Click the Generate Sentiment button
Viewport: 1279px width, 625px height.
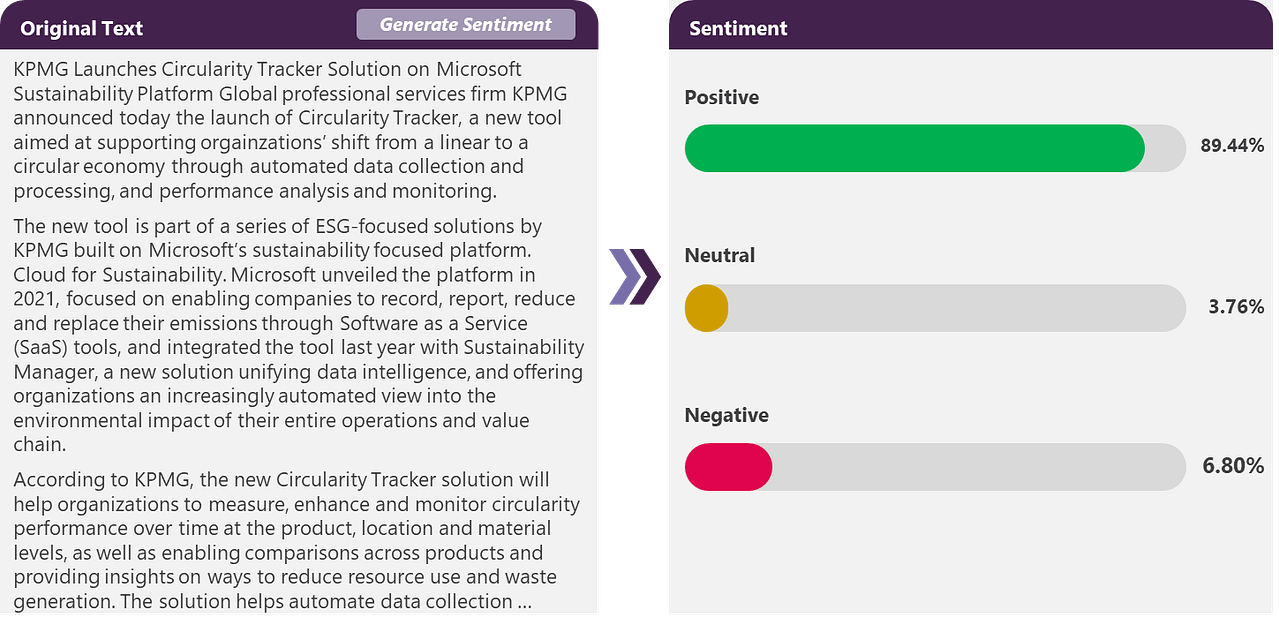466,25
